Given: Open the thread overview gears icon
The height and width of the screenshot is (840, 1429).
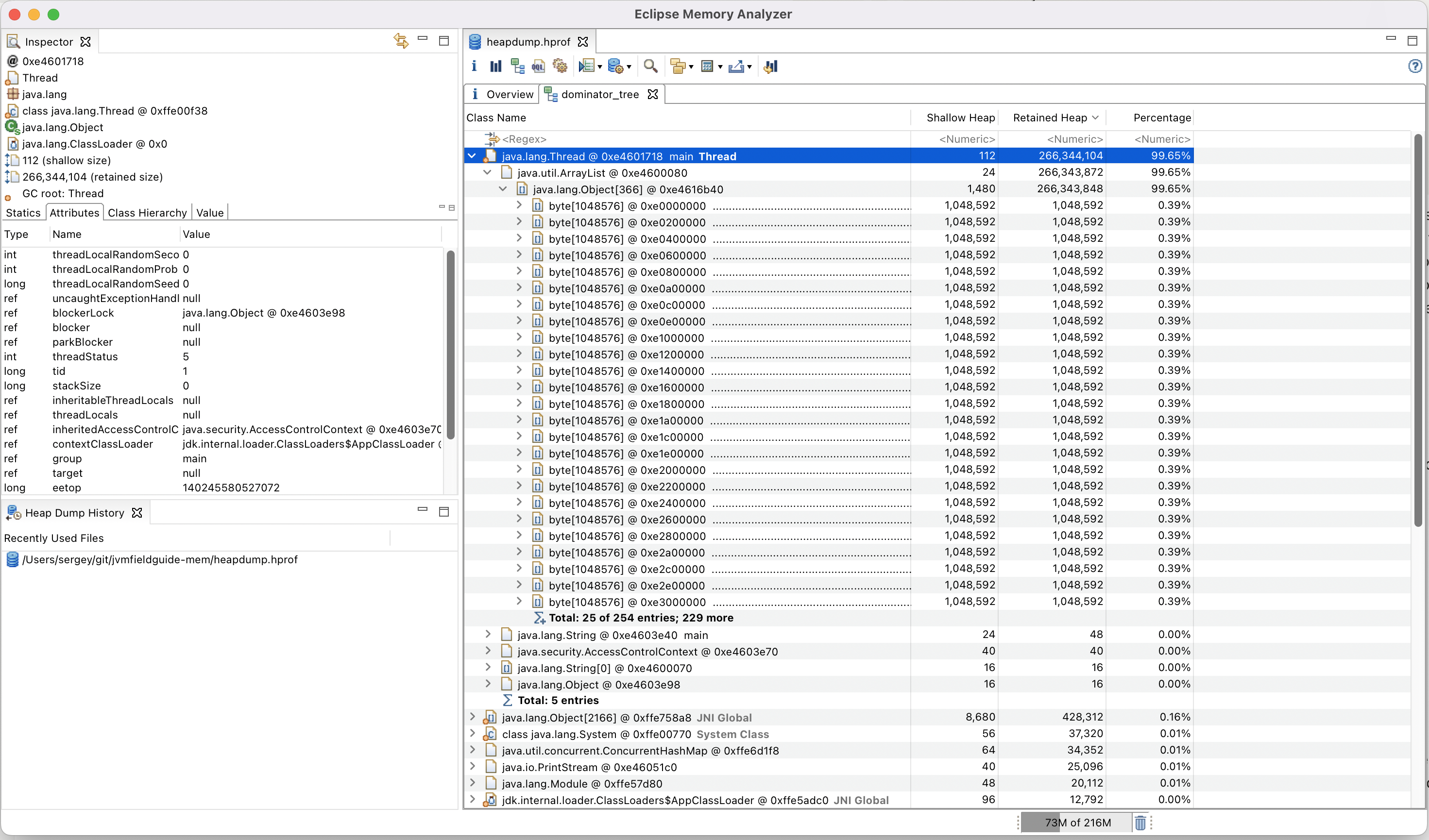Looking at the screenshot, I should click(x=560, y=67).
